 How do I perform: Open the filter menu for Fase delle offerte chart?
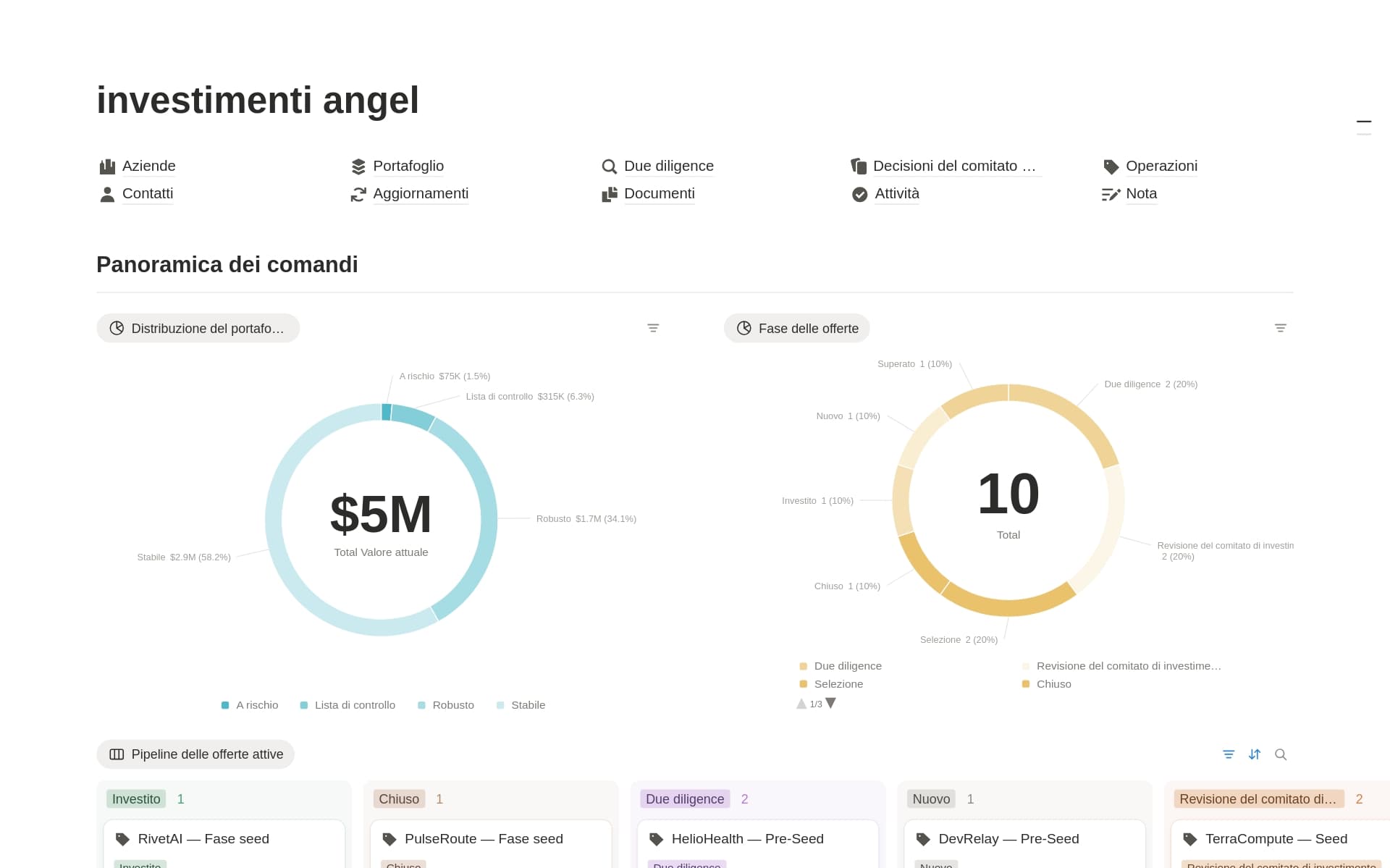click(1281, 328)
